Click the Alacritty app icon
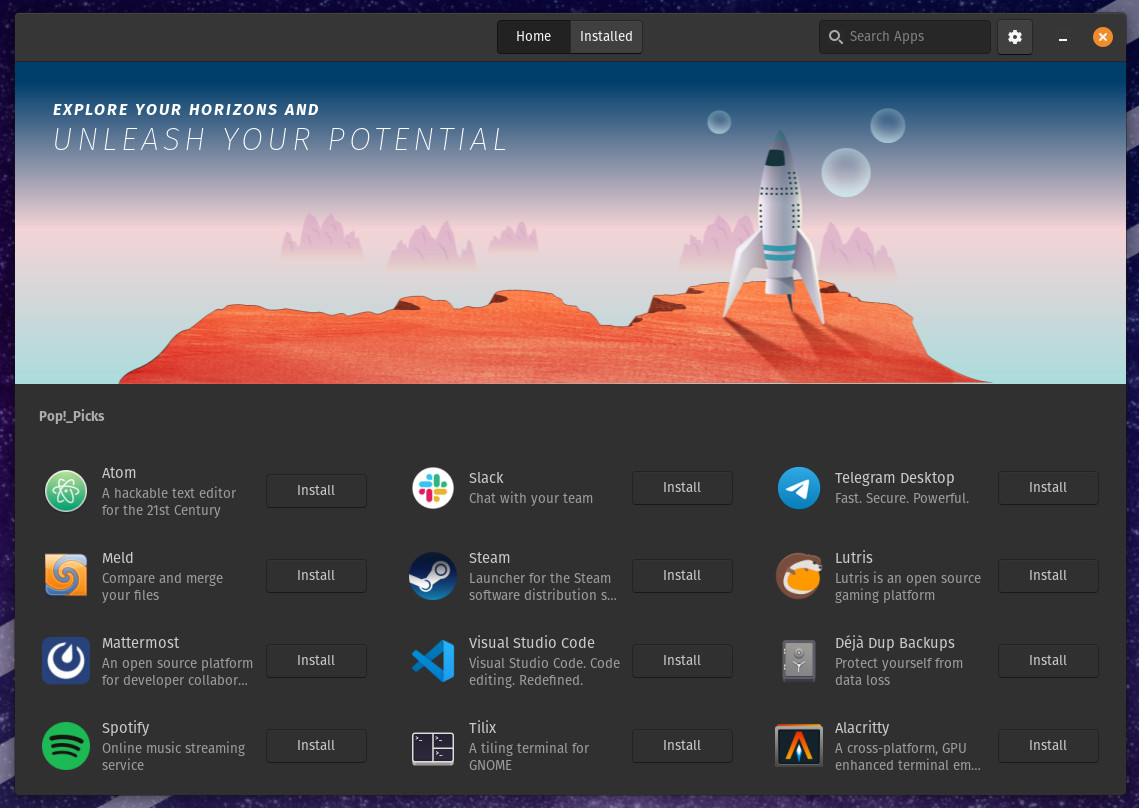This screenshot has width=1139, height=808. pyautogui.click(x=799, y=746)
